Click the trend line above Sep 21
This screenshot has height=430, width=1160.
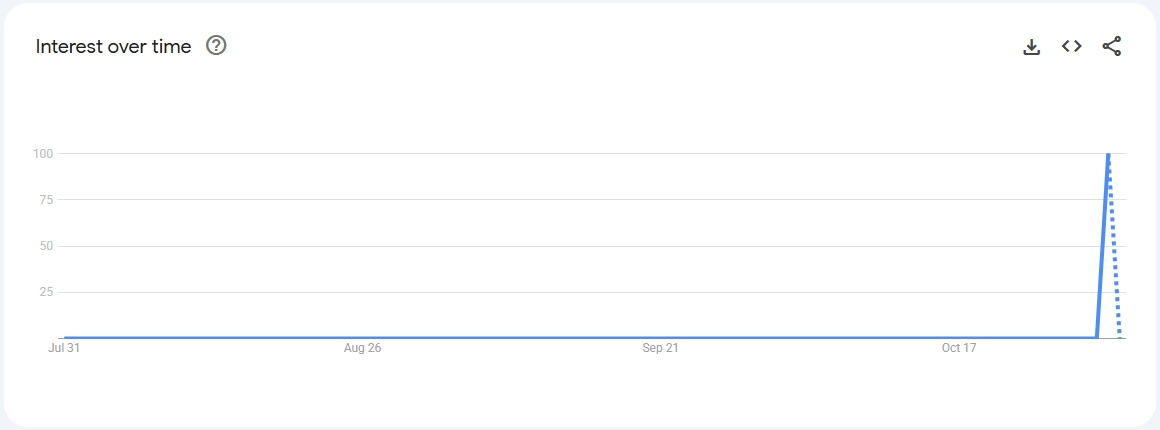660,338
